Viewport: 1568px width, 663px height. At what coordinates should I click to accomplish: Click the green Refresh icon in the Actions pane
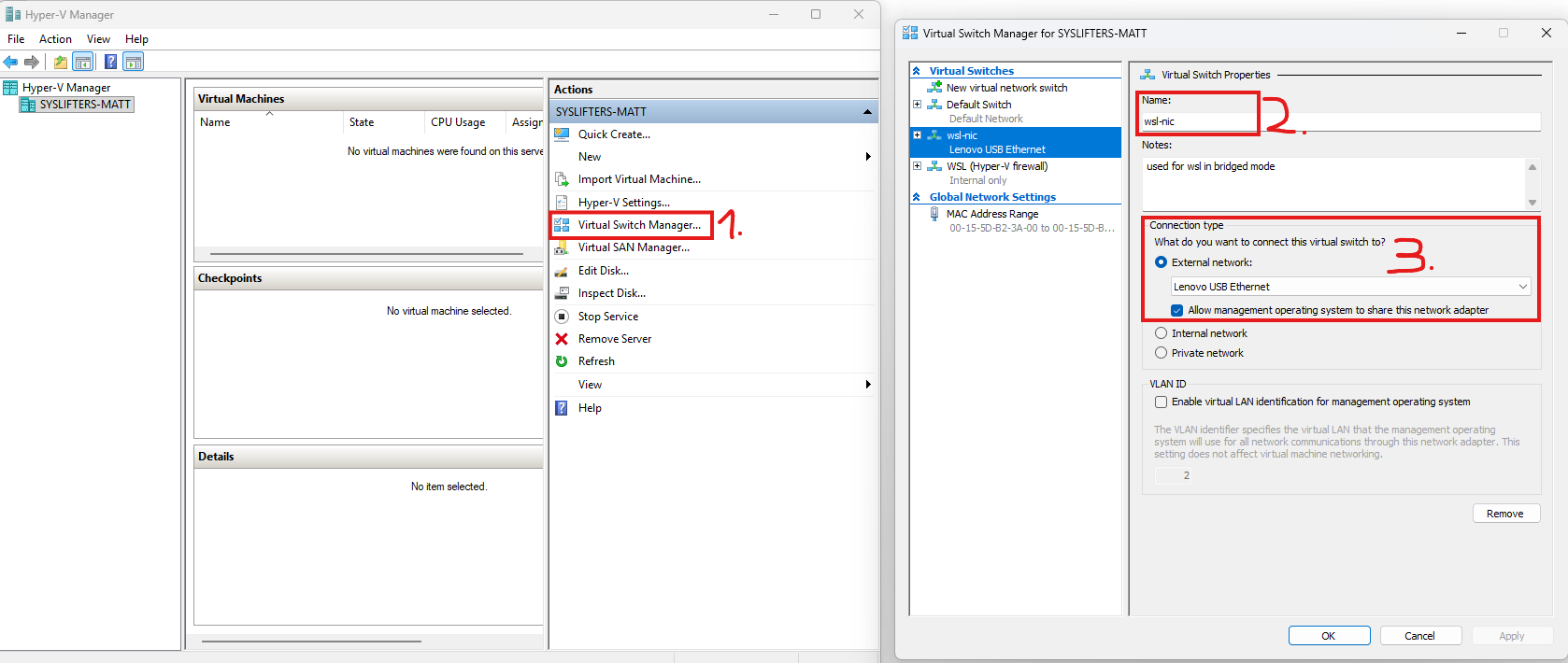pos(562,361)
